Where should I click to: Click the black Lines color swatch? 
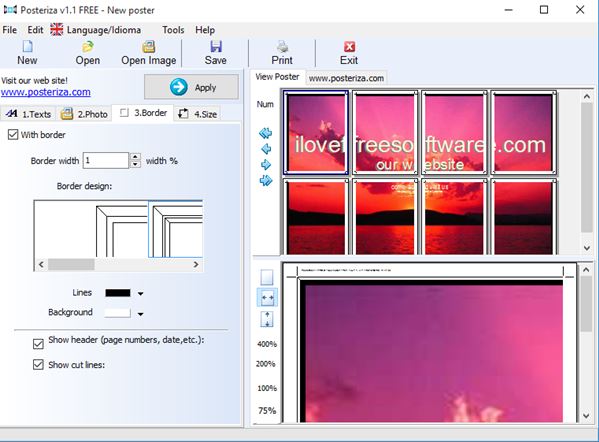[x=118, y=293]
